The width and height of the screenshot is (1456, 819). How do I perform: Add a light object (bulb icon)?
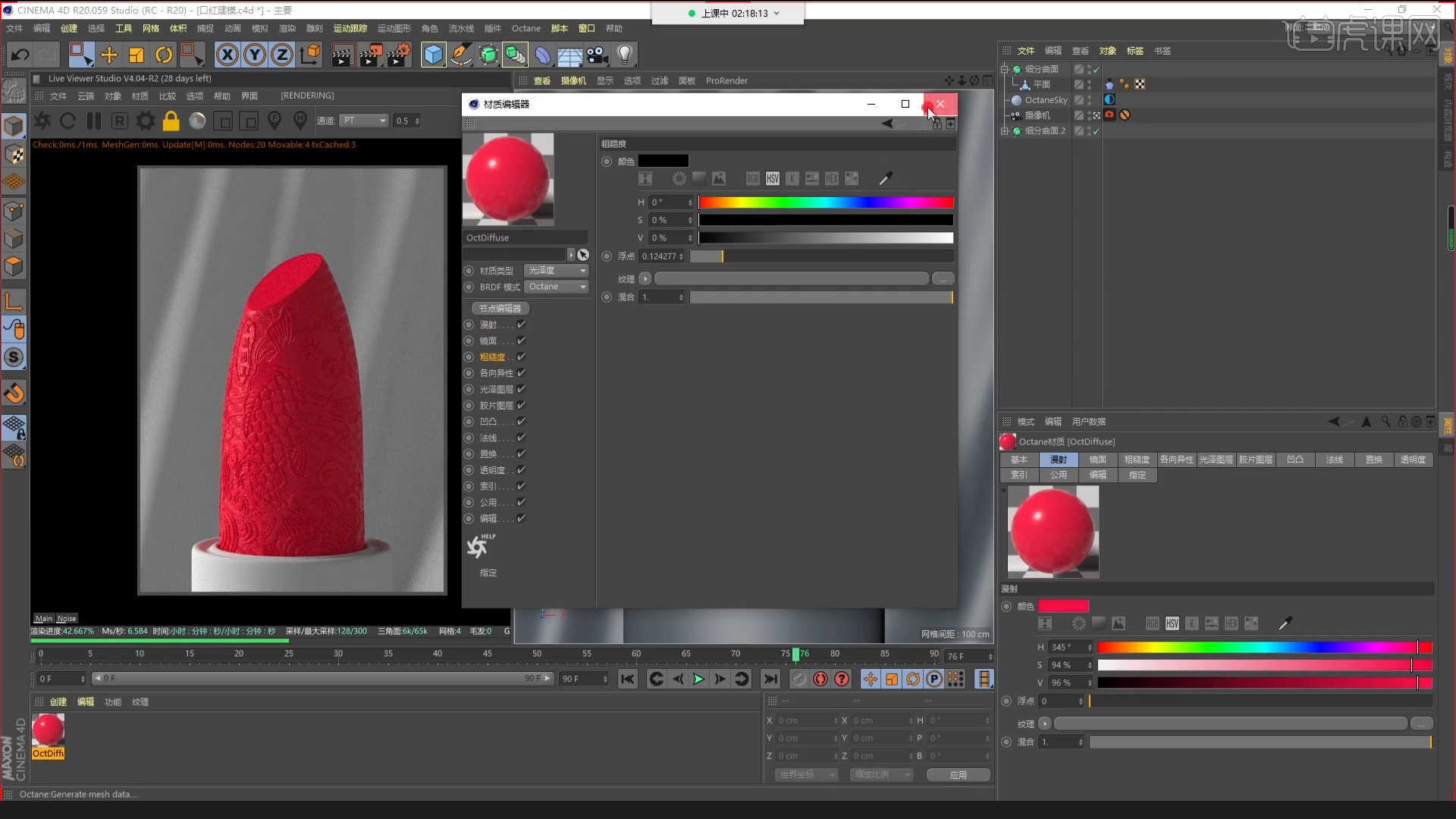[624, 55]
